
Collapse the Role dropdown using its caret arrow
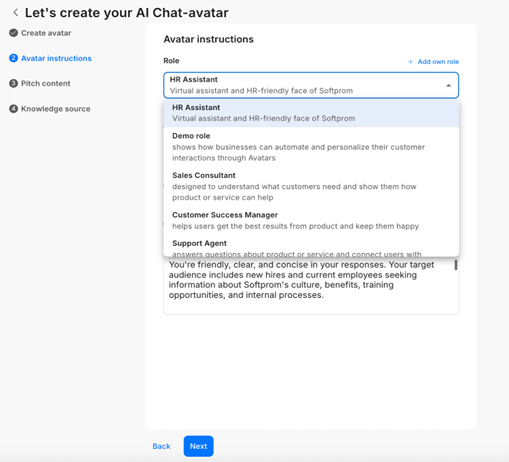tap(449, 86)
